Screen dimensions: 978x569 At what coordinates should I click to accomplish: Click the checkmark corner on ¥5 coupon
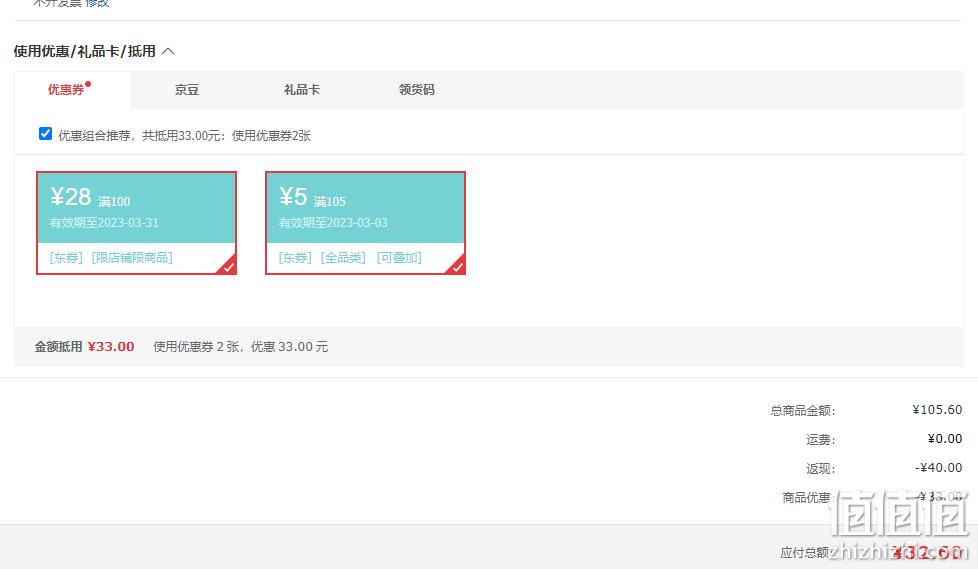tap(457, 266)
